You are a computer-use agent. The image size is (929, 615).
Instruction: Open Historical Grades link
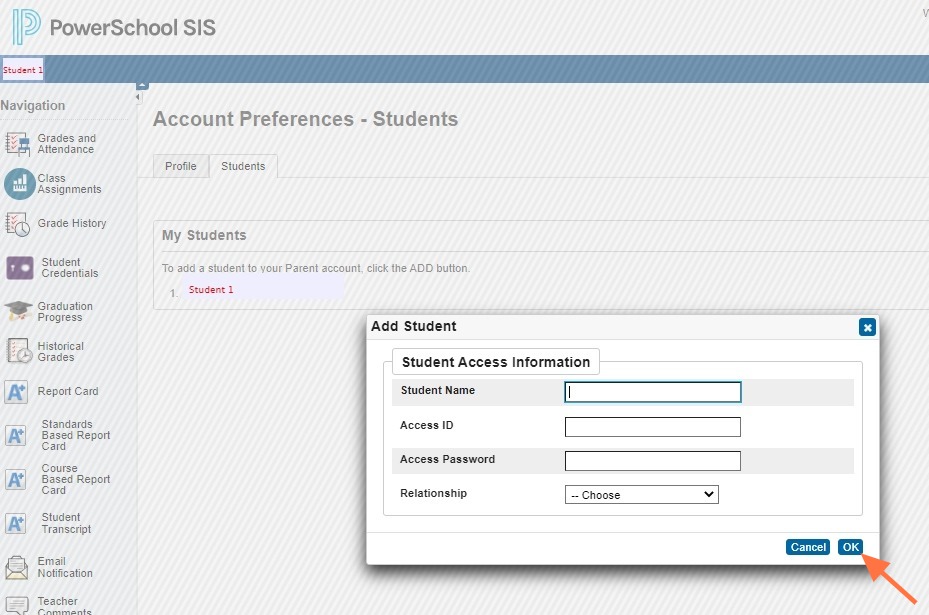pyautogui.click(x=60, y=351)
